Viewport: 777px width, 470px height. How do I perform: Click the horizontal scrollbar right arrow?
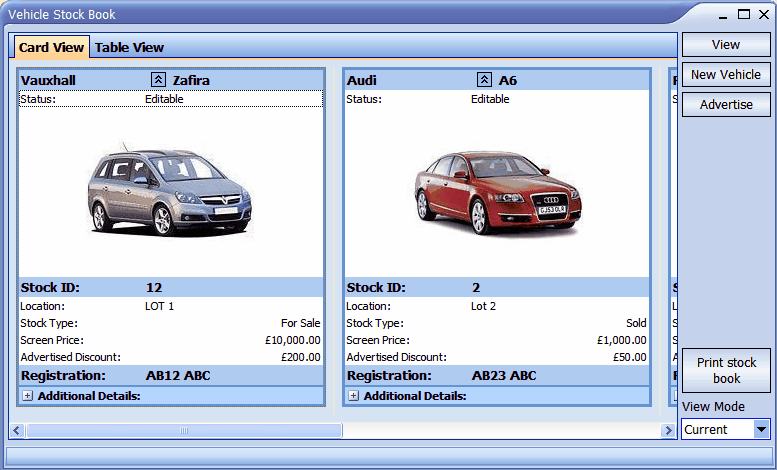667,430
